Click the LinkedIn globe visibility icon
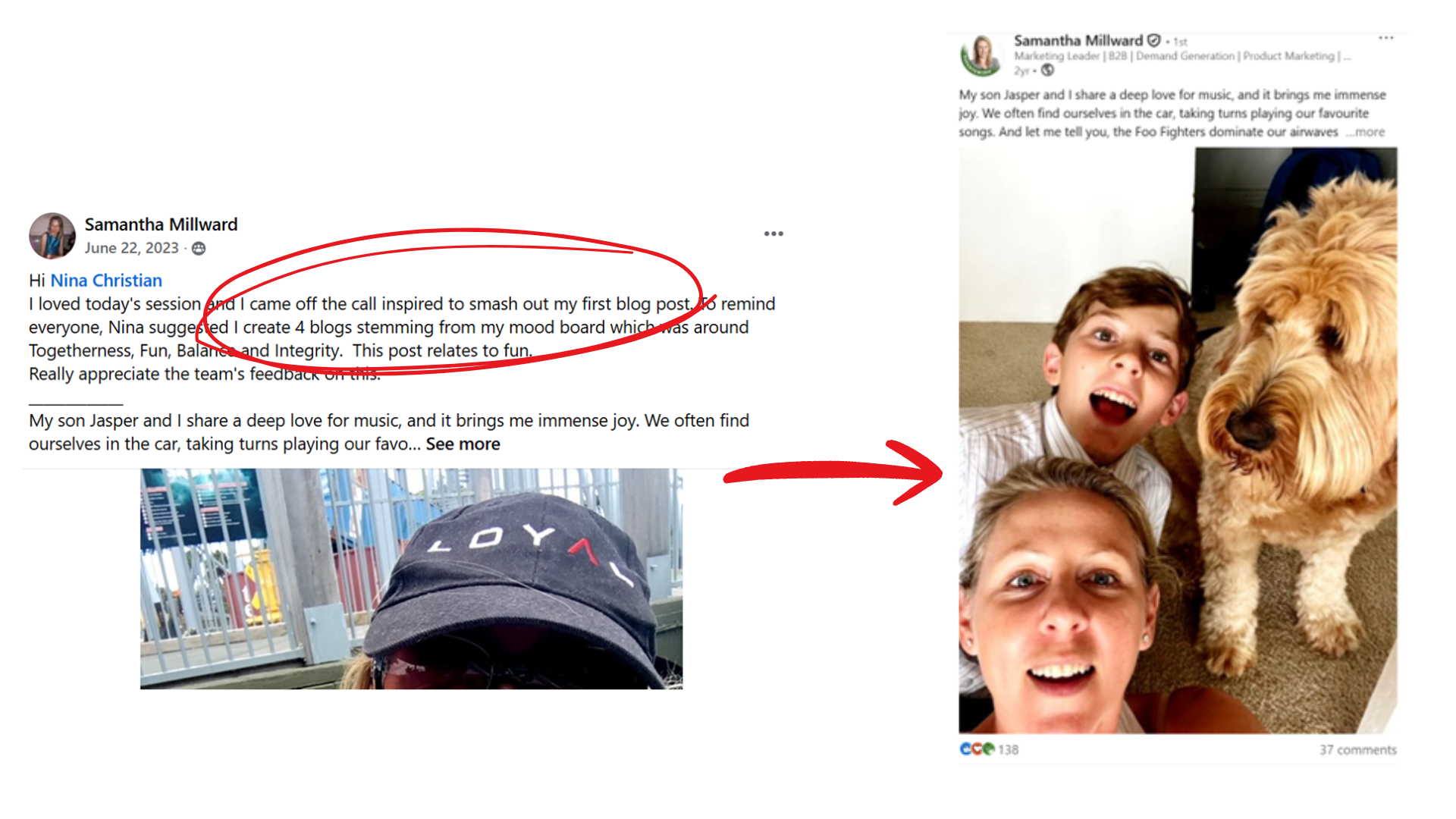This screenshot has height=819, width=1456. 1047,71
